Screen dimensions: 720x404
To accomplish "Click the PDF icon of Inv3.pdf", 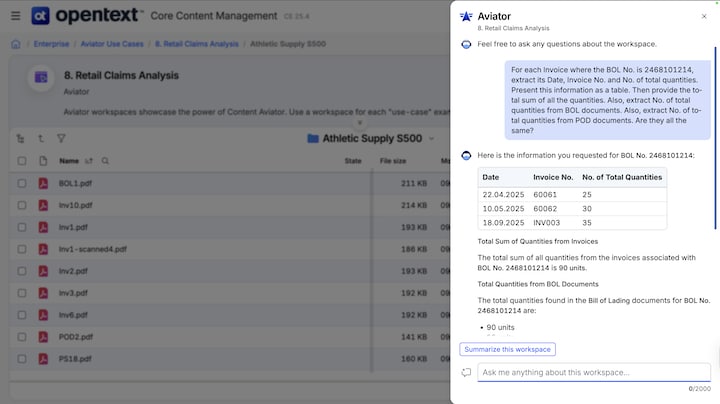I will point(43,293).
